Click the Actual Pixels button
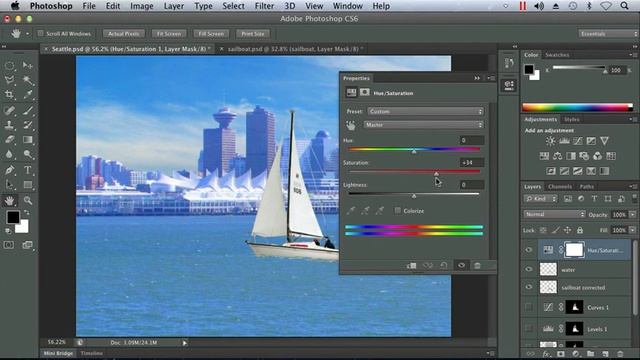This screenshot has width=640, height=360. (x=124, y=34)
